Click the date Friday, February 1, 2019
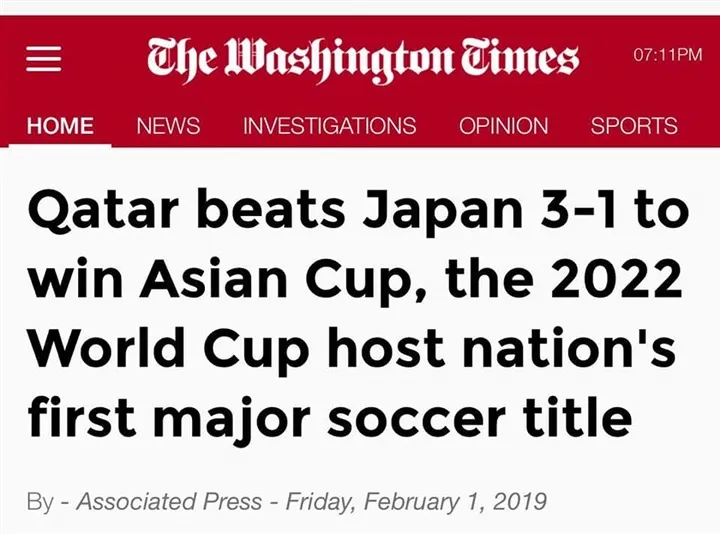Screen dimensions: 720x534 pos(416,501)
